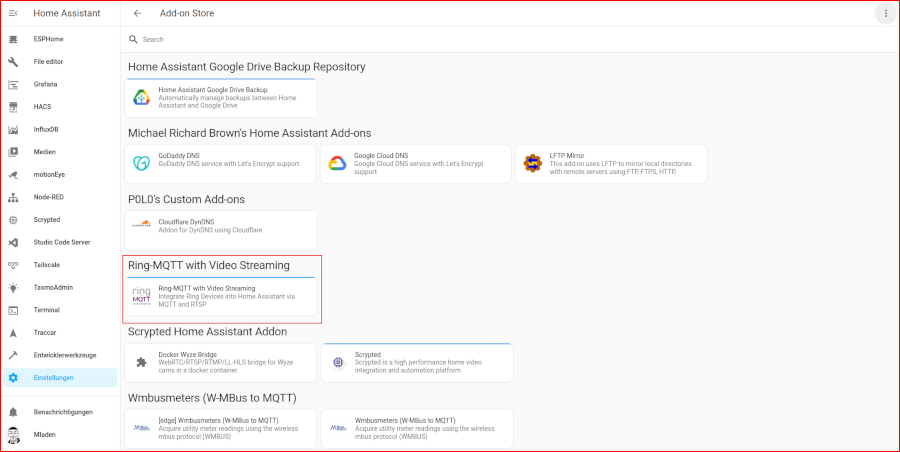
Task: Click the Entwicklerwerkzeuge hammer icon
Action: [13, 356]
